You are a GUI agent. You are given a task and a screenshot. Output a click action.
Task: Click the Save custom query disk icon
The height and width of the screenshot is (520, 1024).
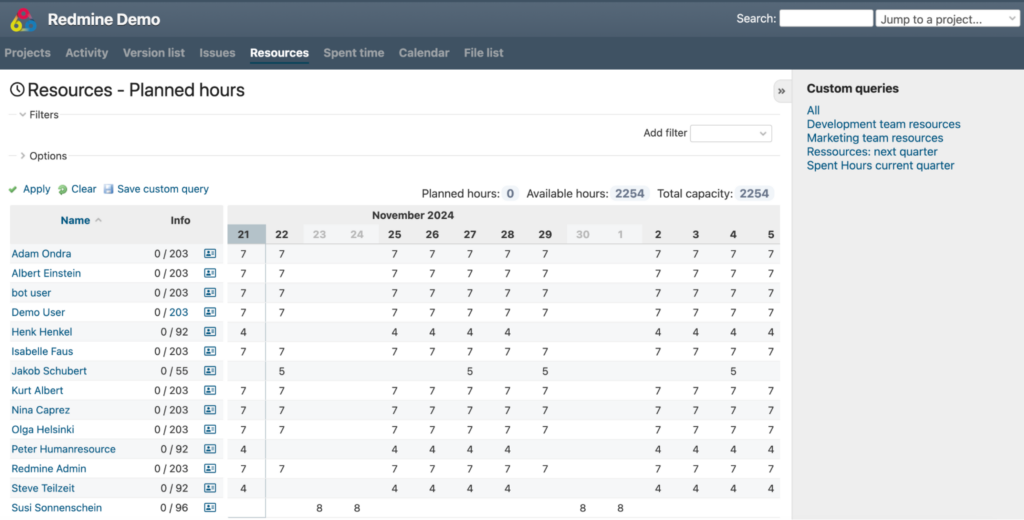click(109, 189)
